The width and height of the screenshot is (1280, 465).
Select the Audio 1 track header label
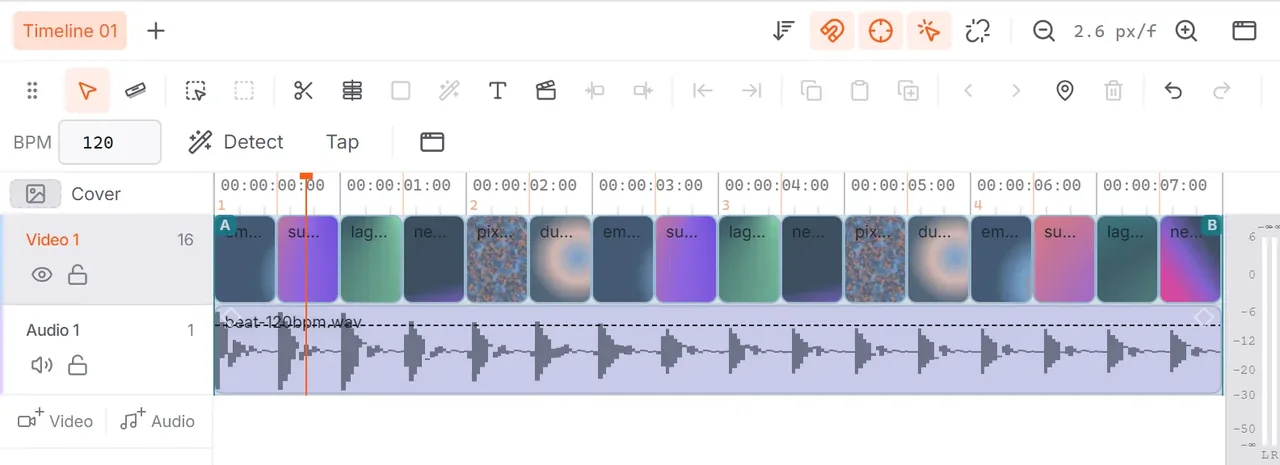pyautogui.click(x=53, y=330)
